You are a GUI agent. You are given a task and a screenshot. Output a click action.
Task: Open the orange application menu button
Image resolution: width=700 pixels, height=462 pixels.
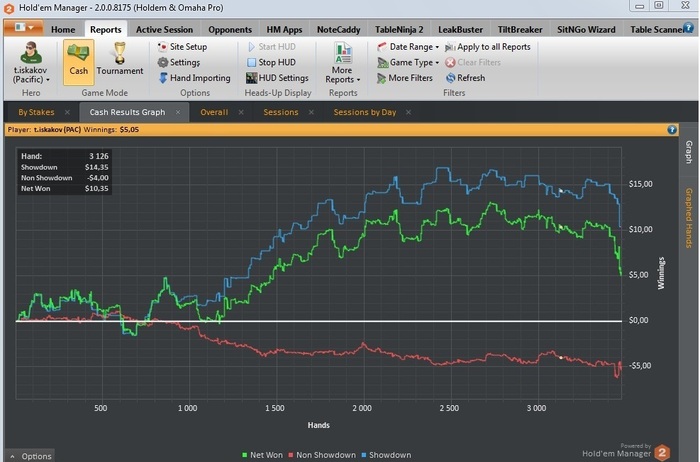(24, 28)
